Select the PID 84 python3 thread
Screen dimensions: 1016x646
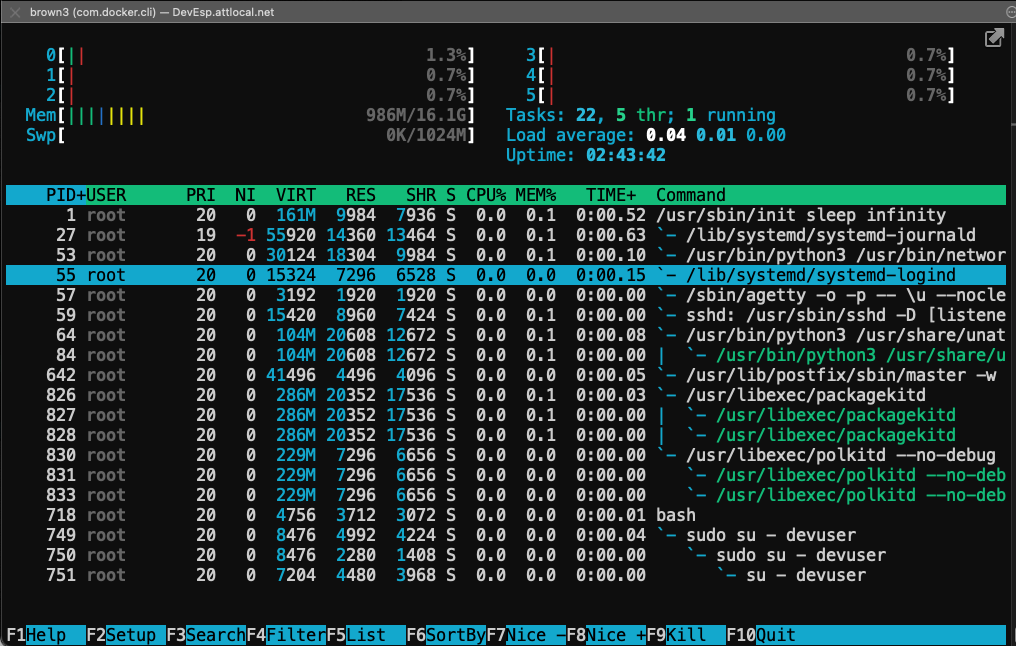(x=506, y=355)
